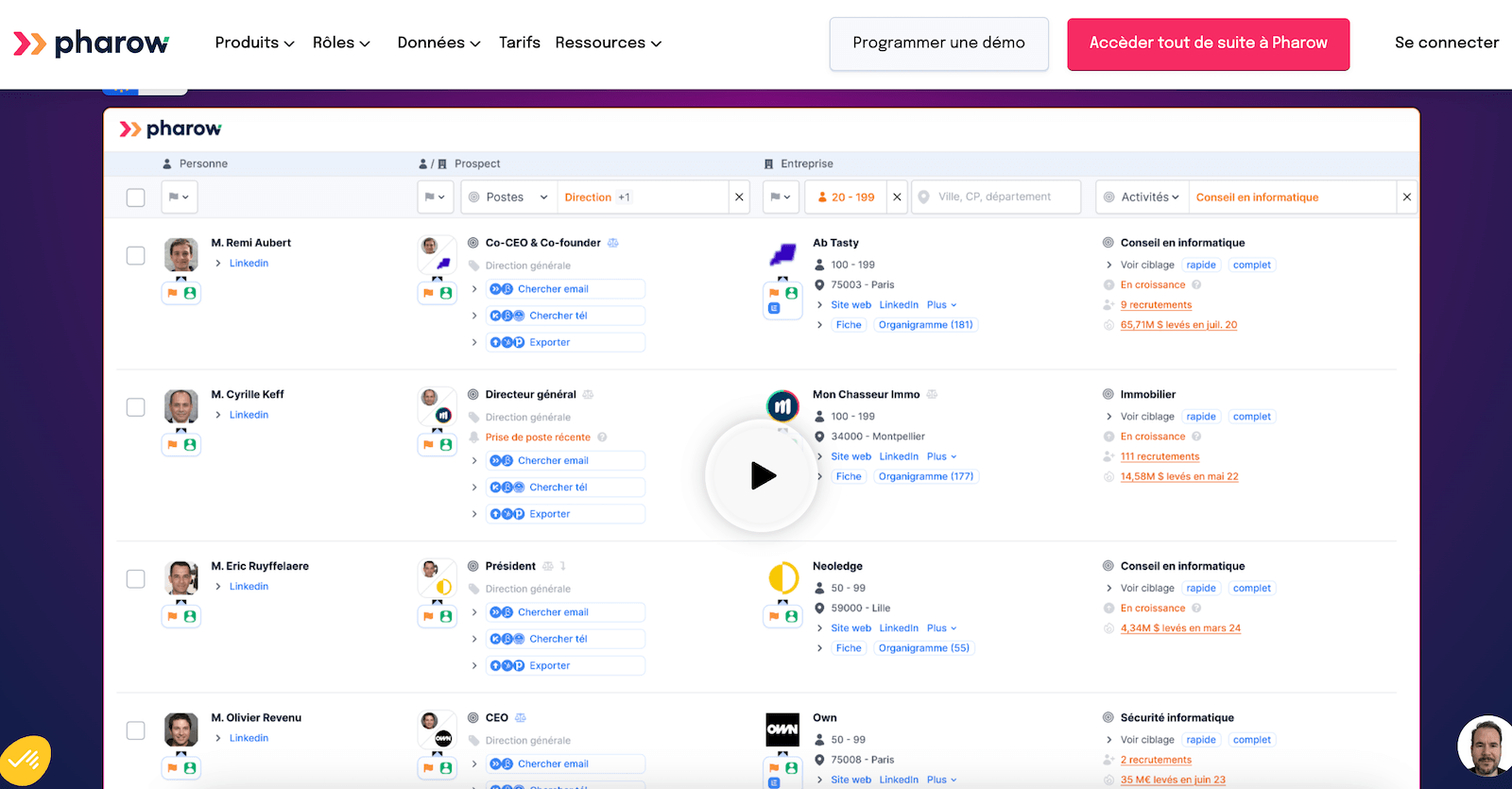Screen dimensions: 1512x789
Task: Select the Remi Aubert row checkbox
Action: click(136, 255)
